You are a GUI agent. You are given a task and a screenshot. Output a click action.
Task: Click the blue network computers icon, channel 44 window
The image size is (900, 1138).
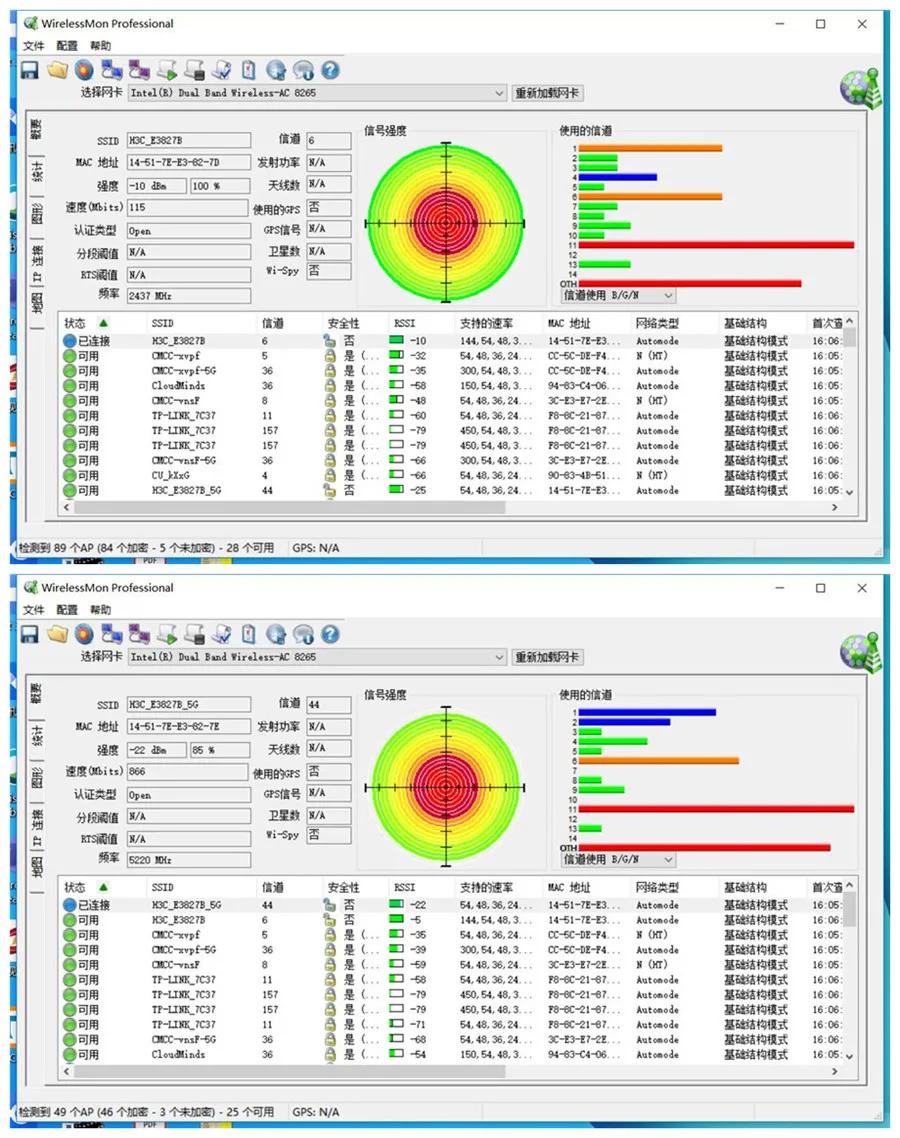(112, 634)
